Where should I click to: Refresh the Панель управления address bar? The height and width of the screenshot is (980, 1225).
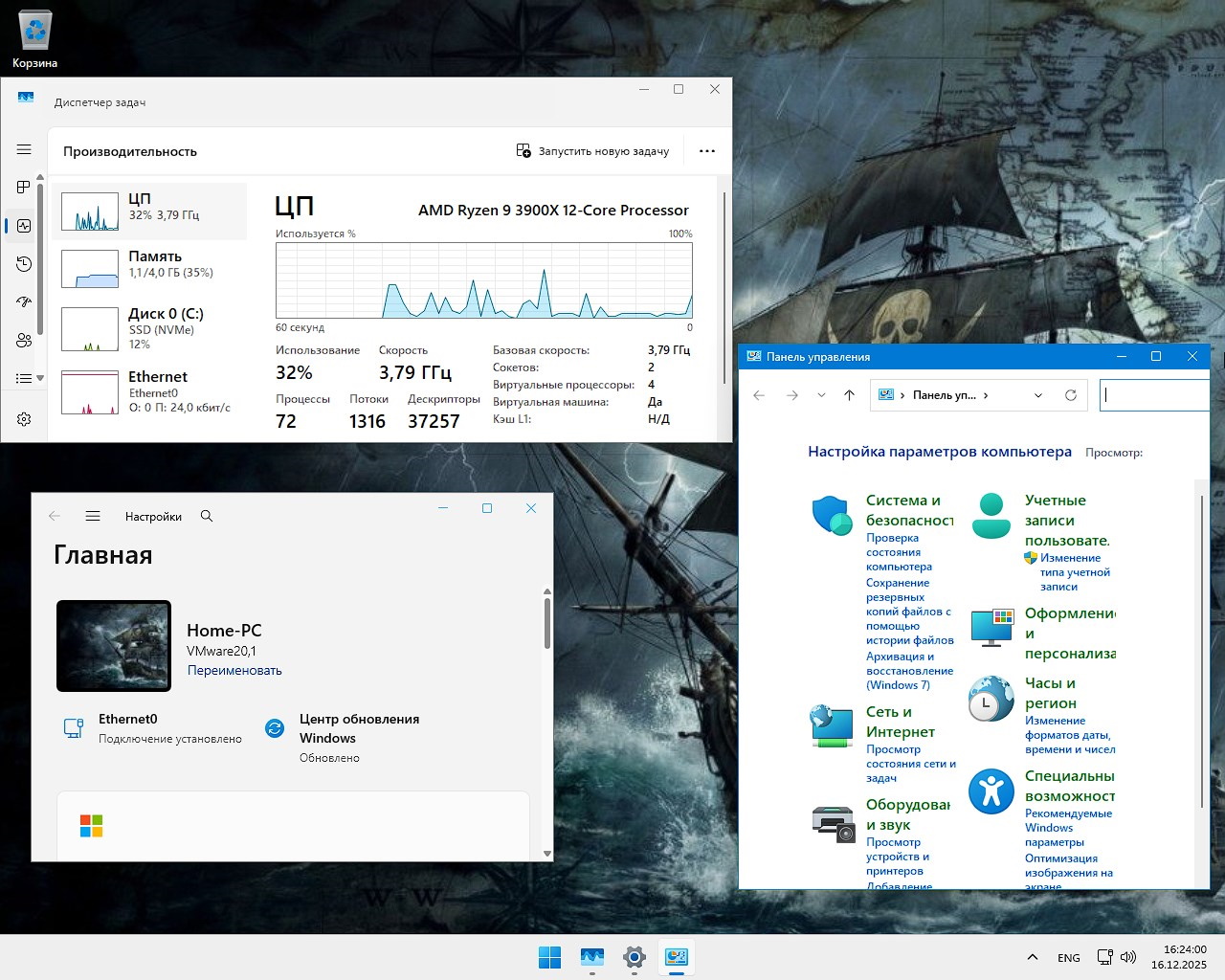(x=1071, y=395)
